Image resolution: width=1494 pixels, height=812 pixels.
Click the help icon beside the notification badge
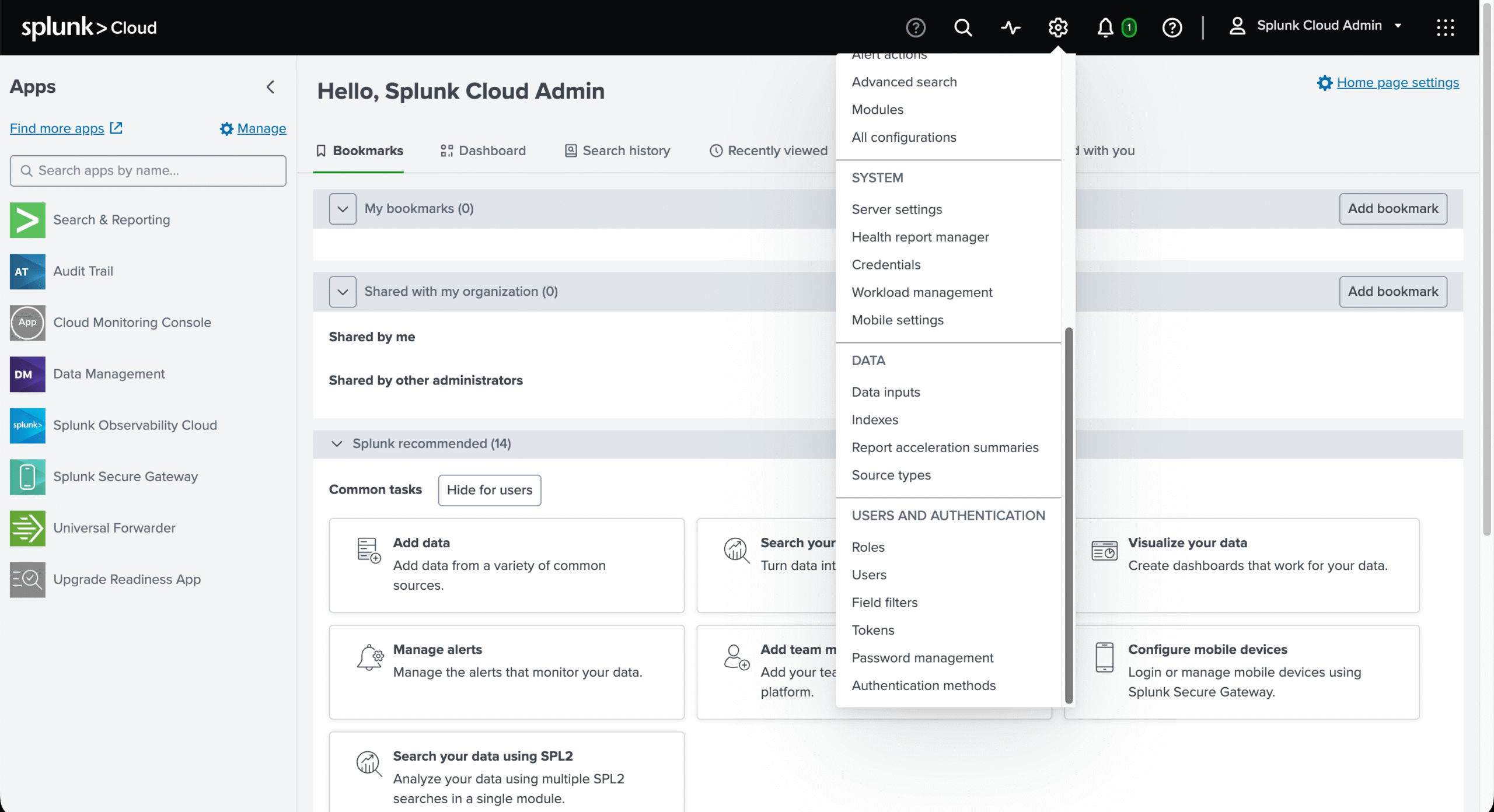(x=1172, y=27)
